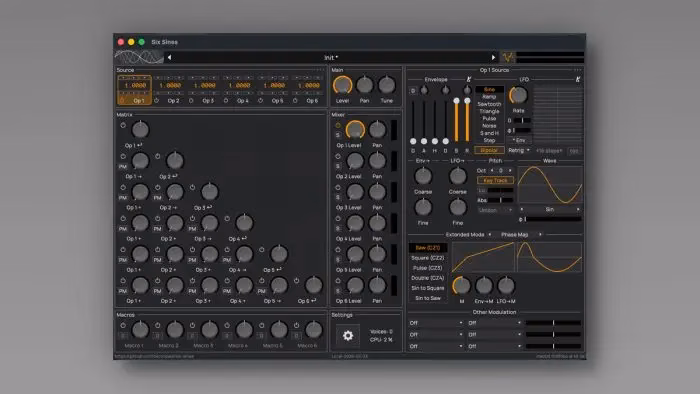This screenshot has height=394, width=700.
Task: Click the right arrow beside the Sin wave name
Action: (x=578, y=209)
